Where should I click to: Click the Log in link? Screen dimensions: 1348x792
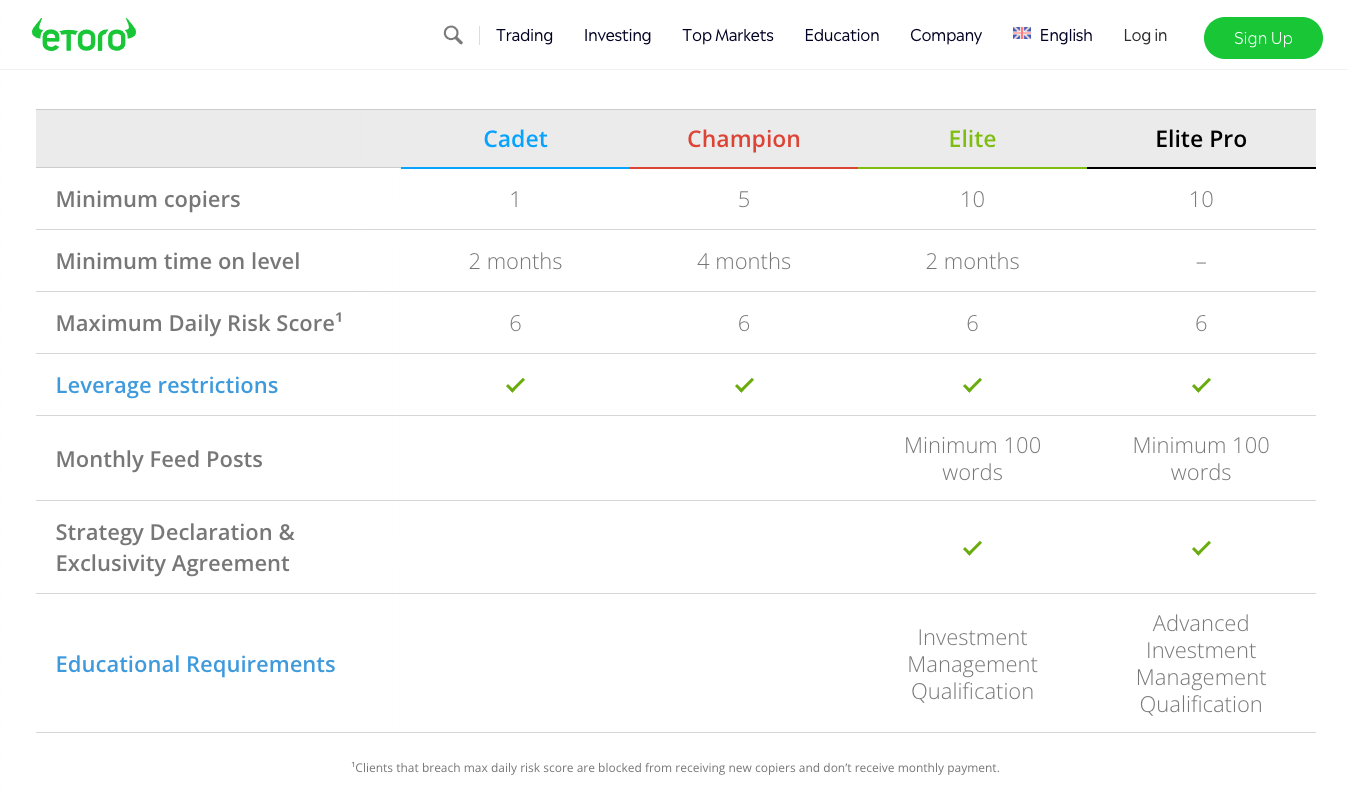point(1145,35)
